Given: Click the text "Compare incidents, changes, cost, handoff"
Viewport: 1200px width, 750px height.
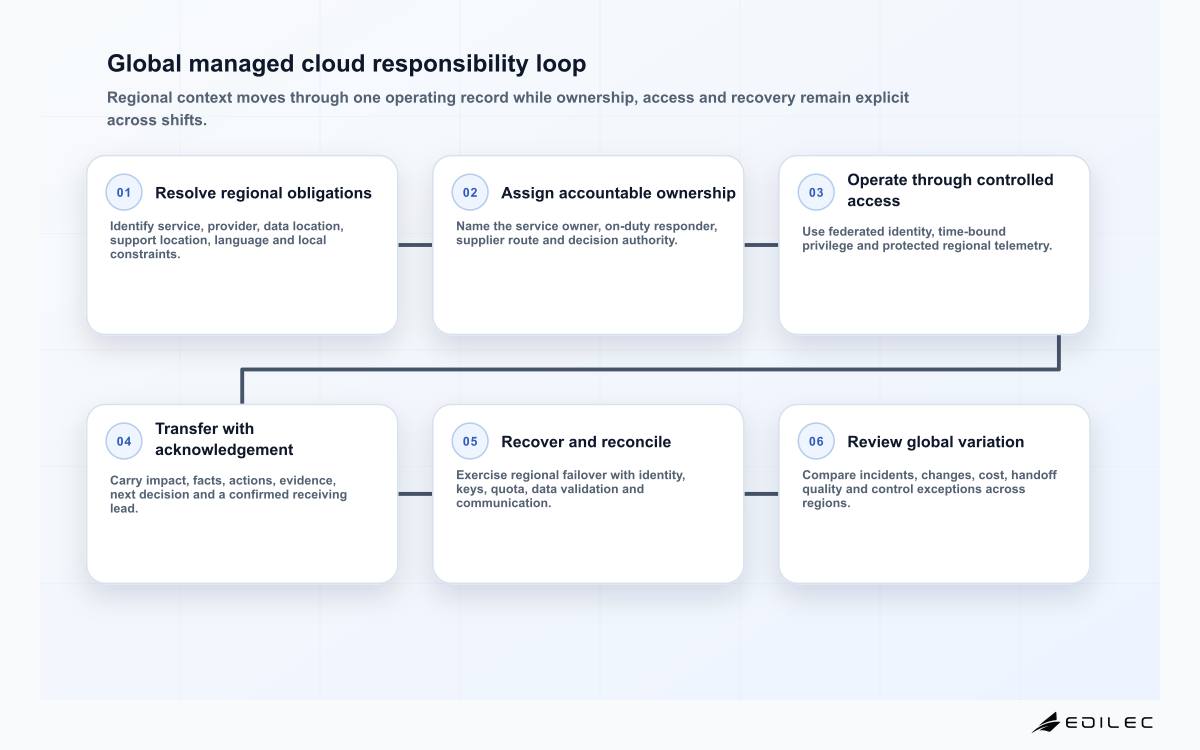Looking at the screenshot, I should click(x=929, y=489).
